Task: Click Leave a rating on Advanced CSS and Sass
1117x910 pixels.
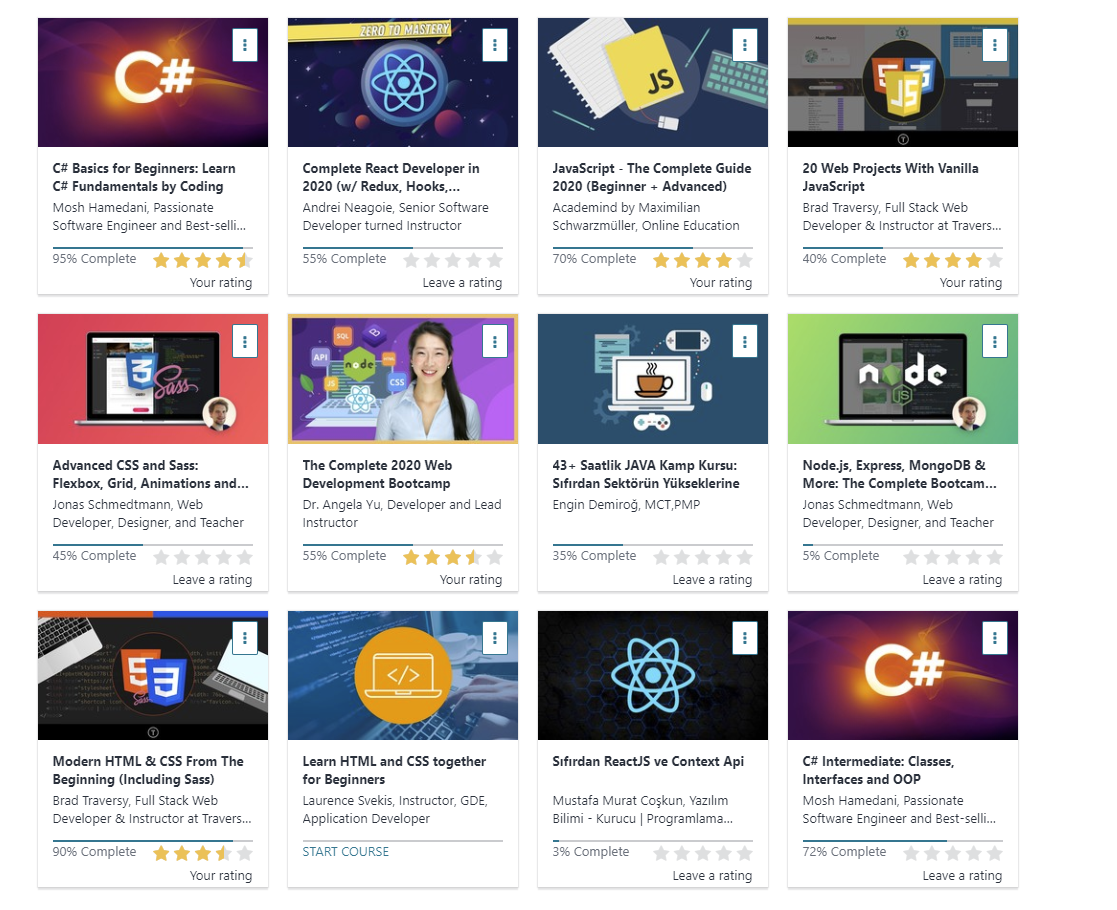Action: pos(212,580)
